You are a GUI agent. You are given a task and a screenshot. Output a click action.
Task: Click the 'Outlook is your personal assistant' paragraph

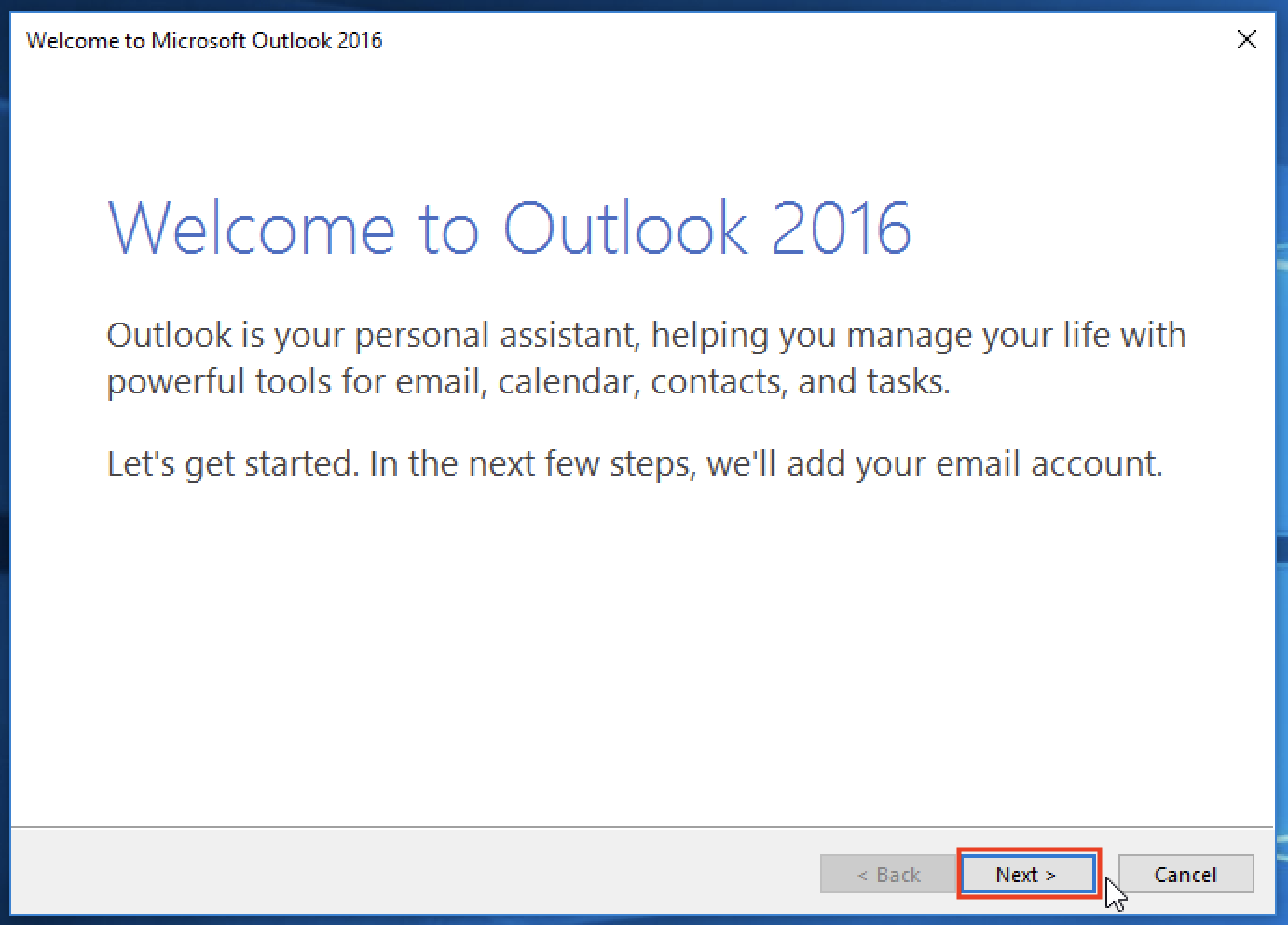coord(647,358)
